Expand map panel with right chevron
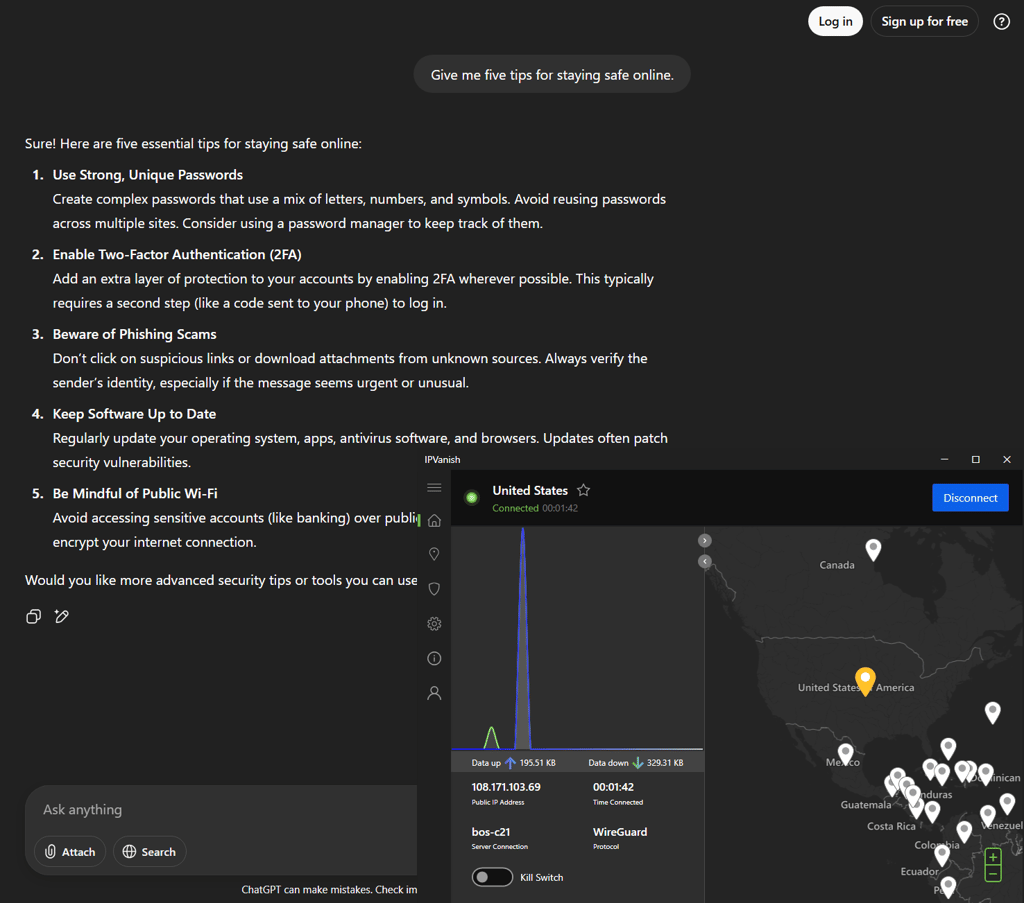 coord(705,541)
